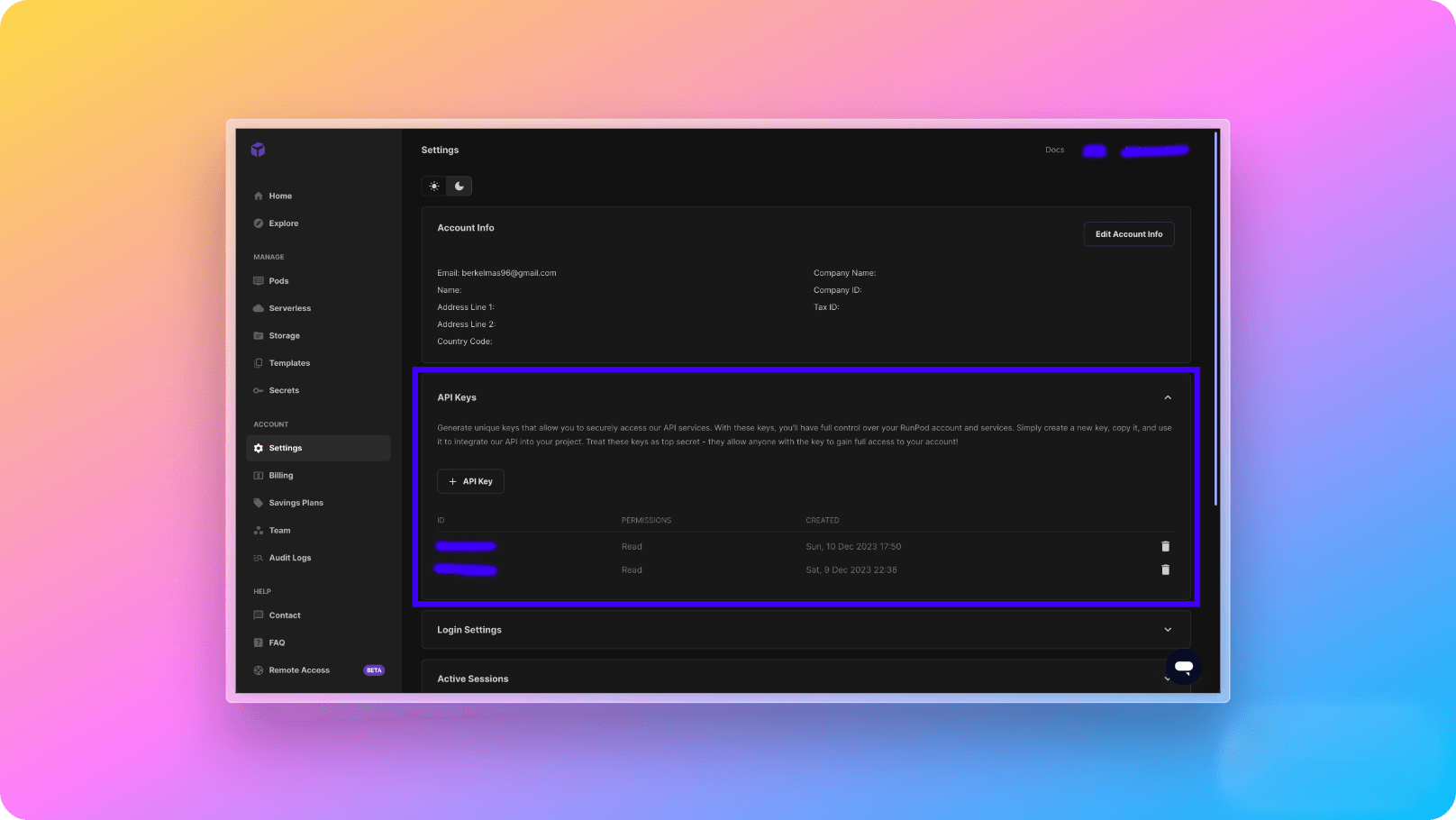Click the API Keys heading text

tap(457, 397)
